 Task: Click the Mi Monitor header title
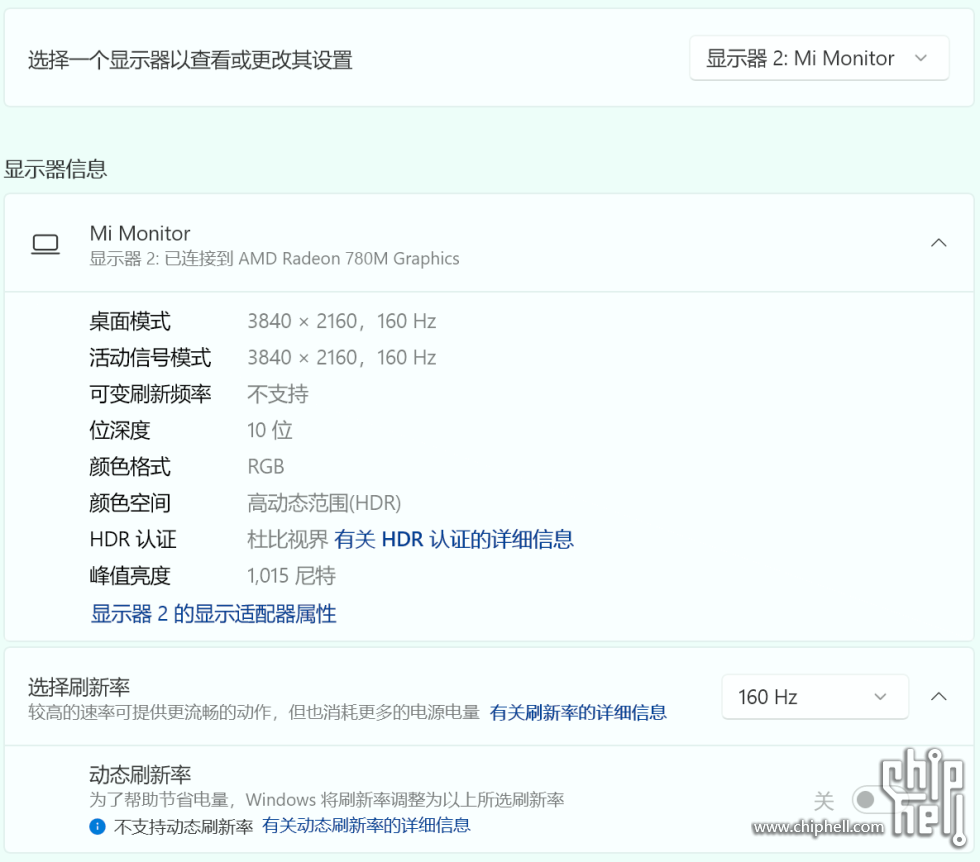tap(140, 233)
